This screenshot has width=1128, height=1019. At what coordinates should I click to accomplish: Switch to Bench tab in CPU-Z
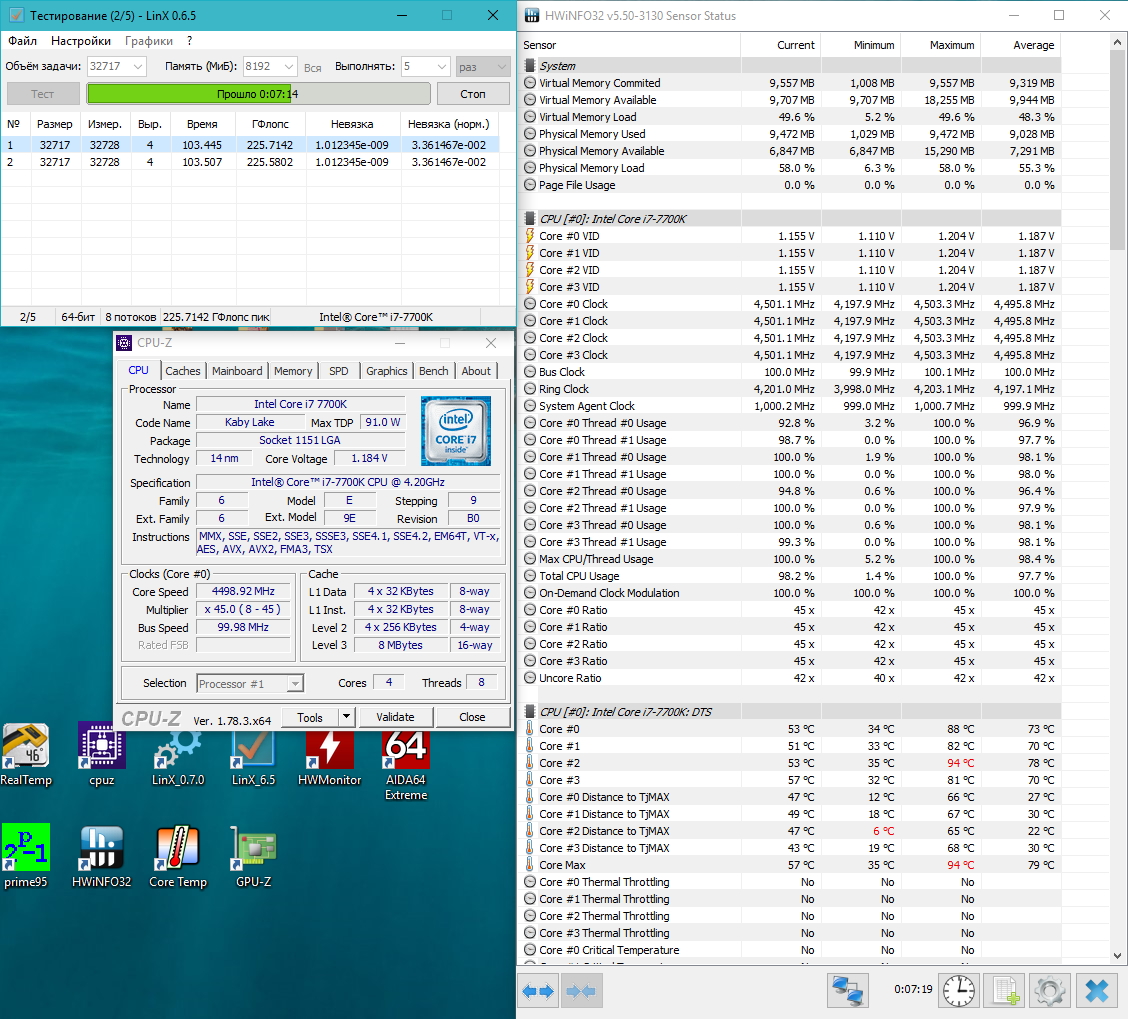tap(433, 371)
